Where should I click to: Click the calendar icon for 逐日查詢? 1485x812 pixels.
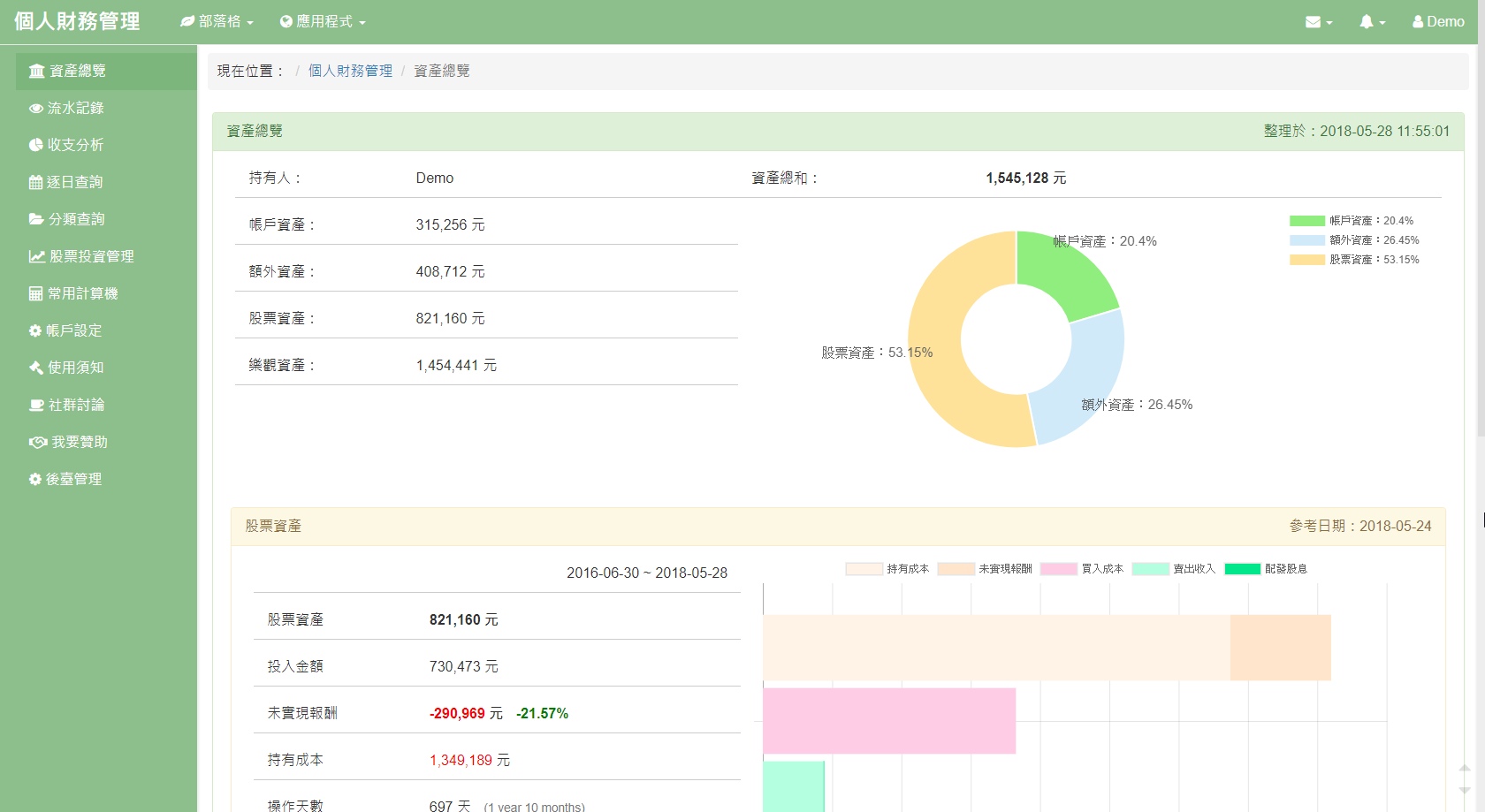click(x=36, y=182)
